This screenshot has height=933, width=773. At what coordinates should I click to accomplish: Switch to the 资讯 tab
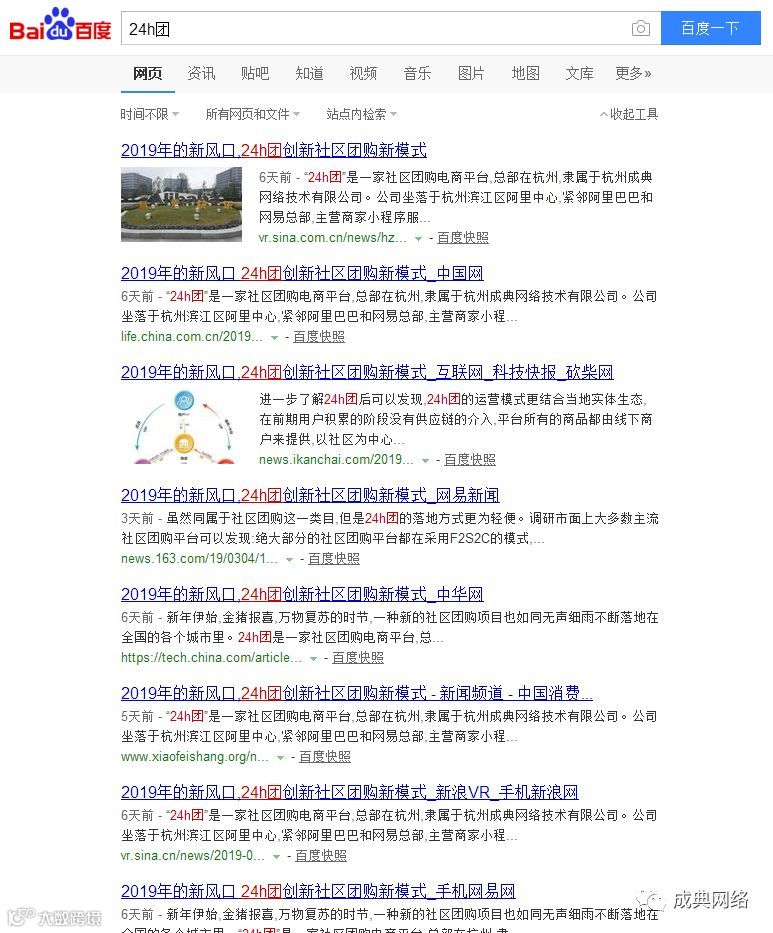[201, 73]
